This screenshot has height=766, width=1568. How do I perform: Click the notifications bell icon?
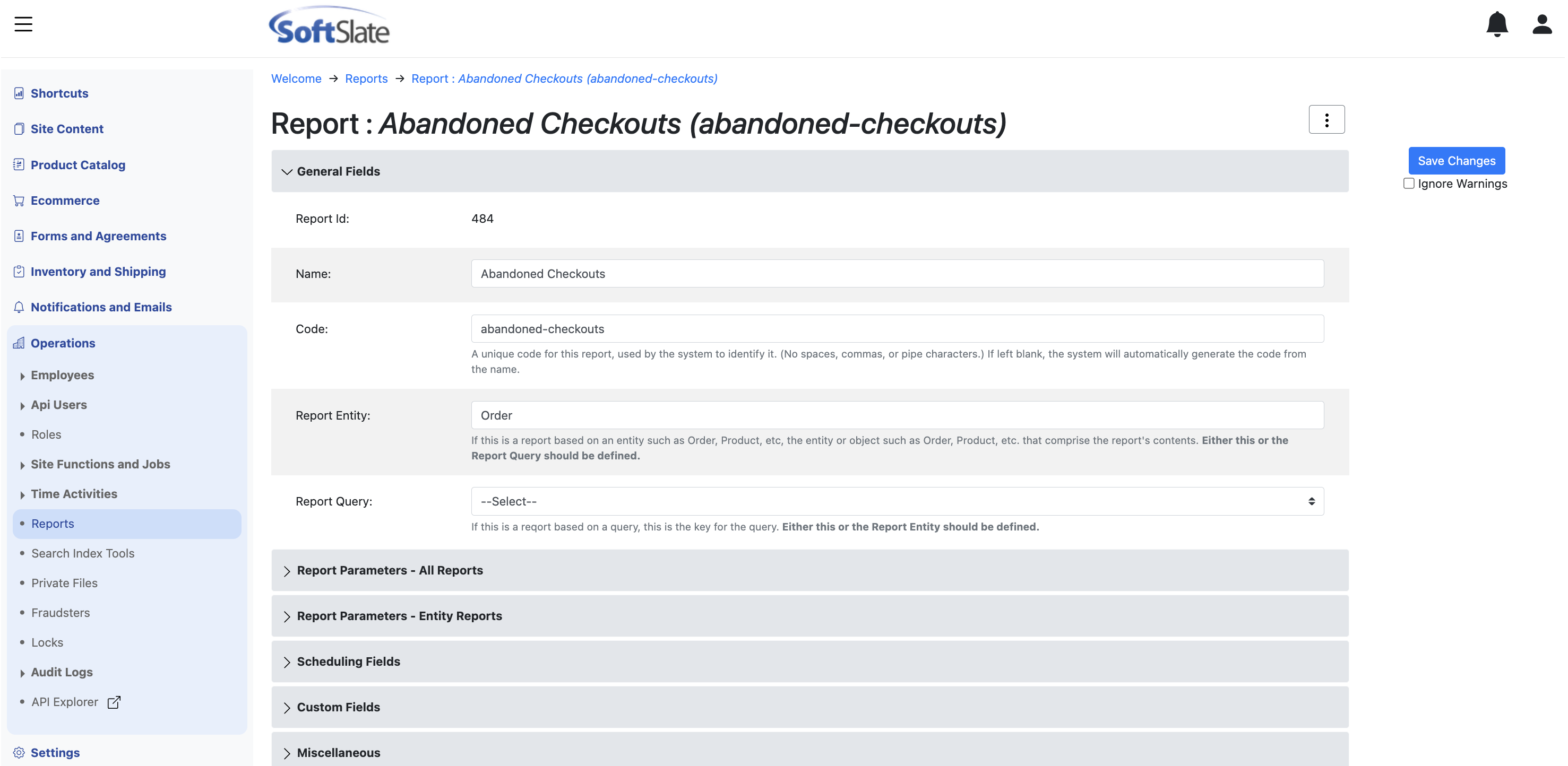(1497, 24)
